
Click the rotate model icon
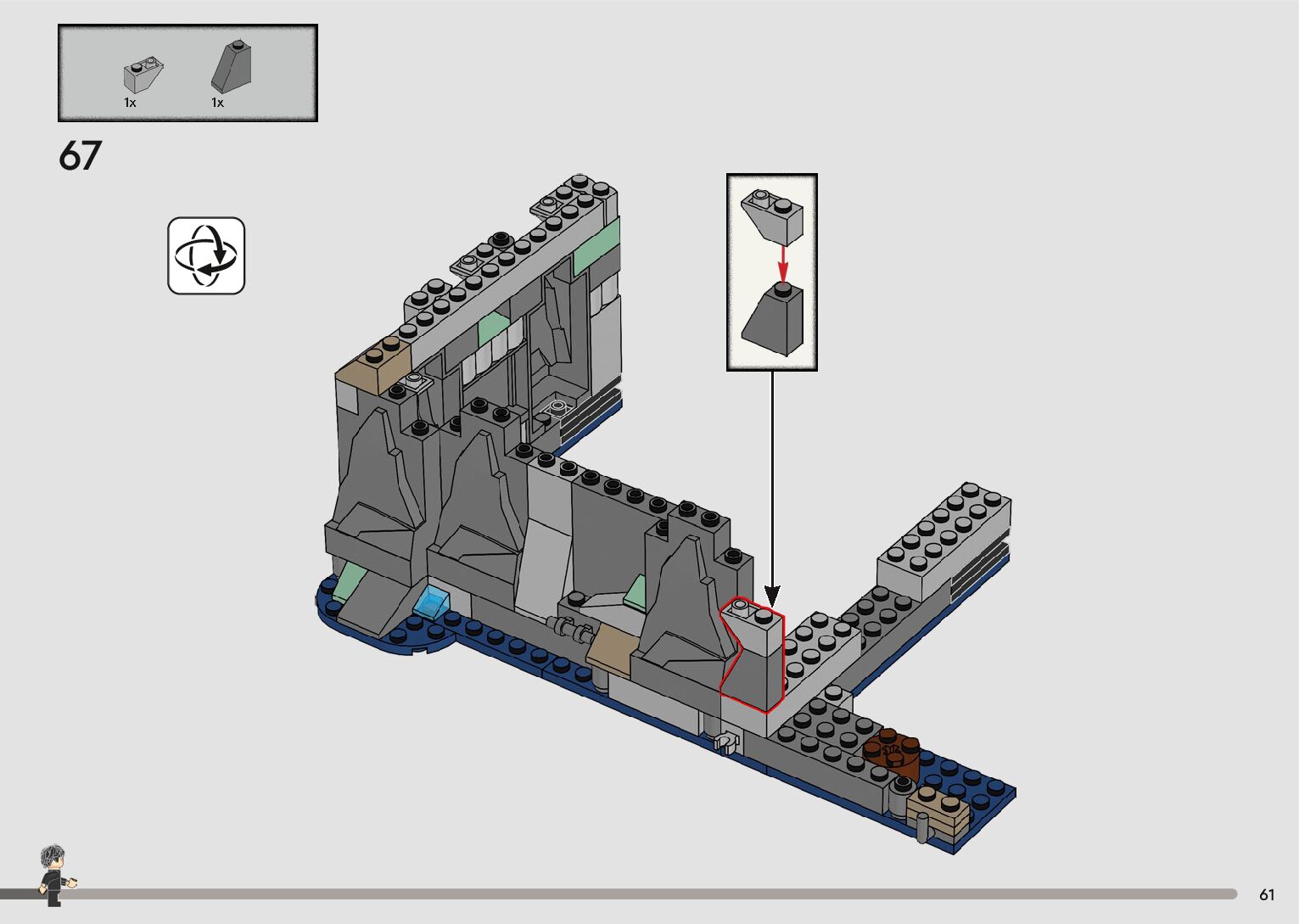206,255
